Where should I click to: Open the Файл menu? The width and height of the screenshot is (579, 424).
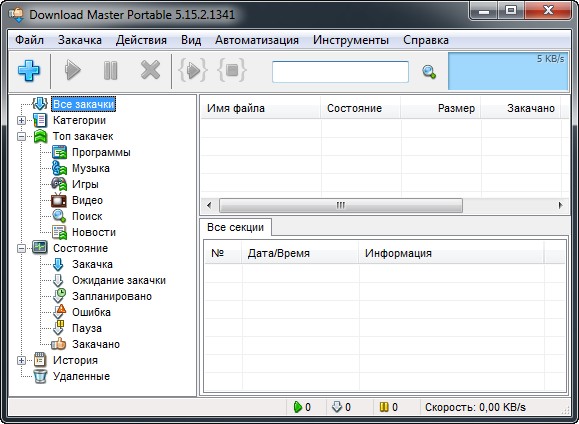[30, 40]
